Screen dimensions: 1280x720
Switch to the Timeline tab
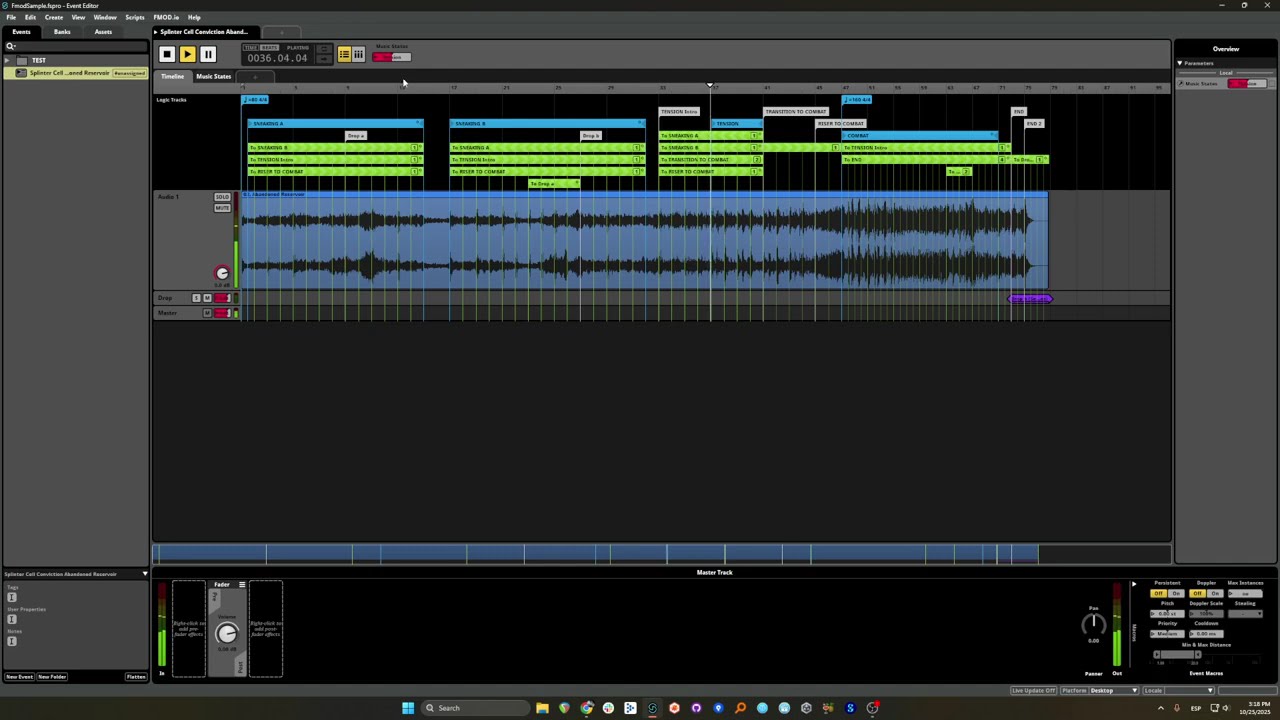[x=173, y=77]
